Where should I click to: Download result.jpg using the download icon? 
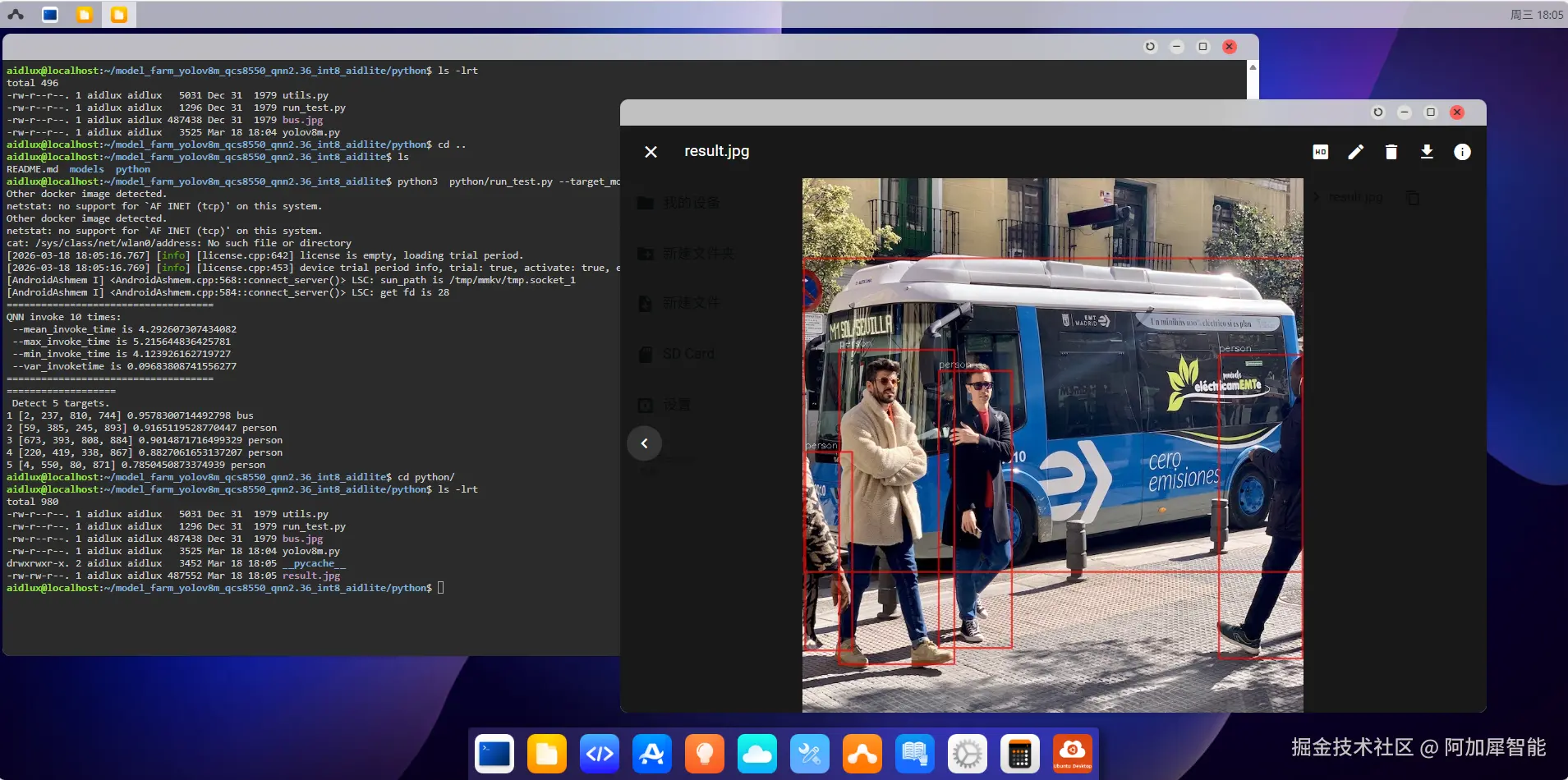[x=1427, y=152]
